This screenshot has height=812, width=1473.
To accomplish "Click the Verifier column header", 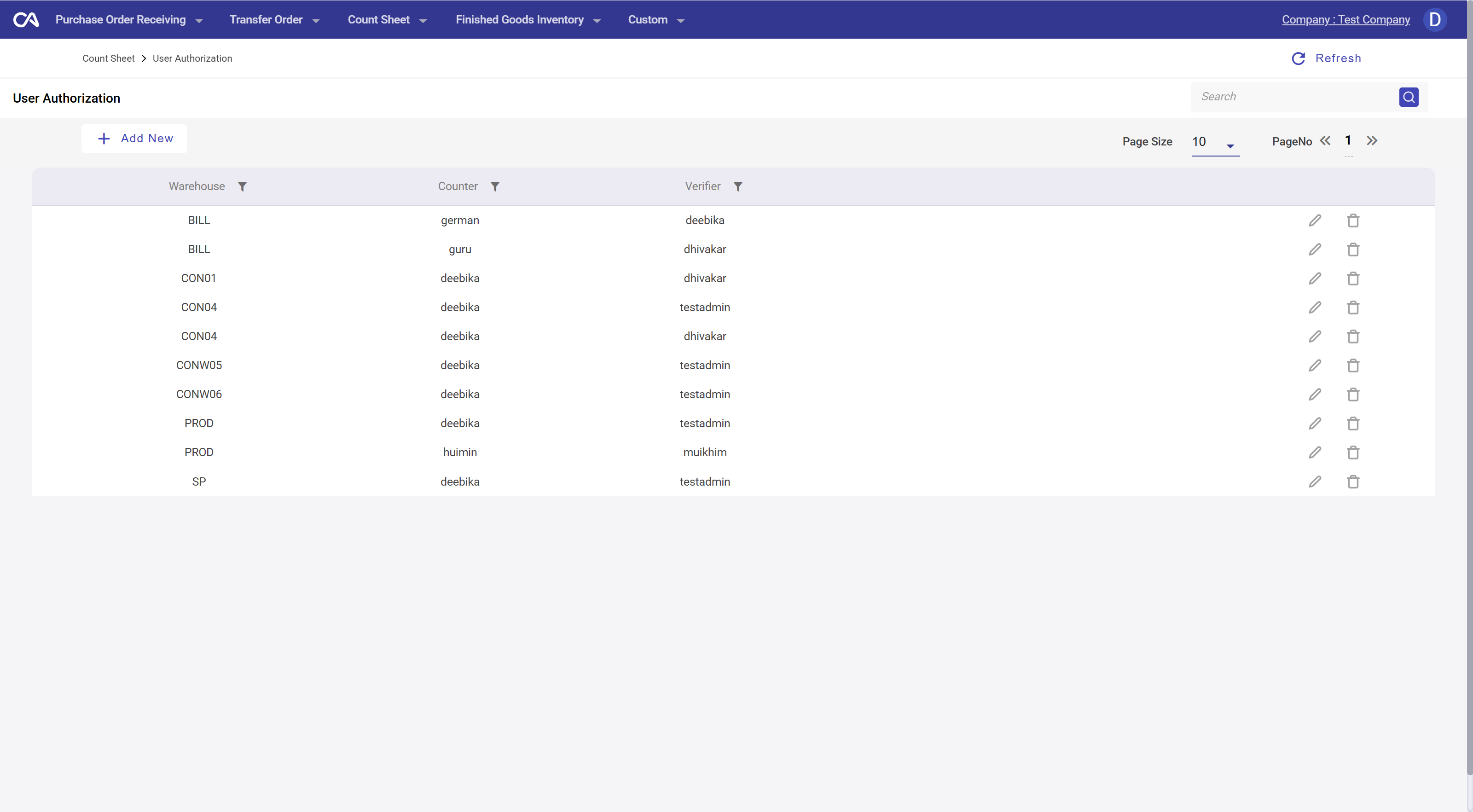I will click(703, 187).
